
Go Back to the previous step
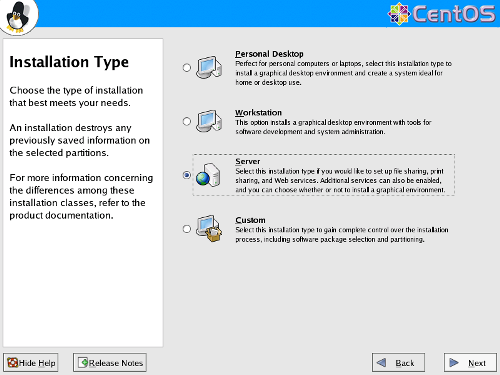click(398, 362)
